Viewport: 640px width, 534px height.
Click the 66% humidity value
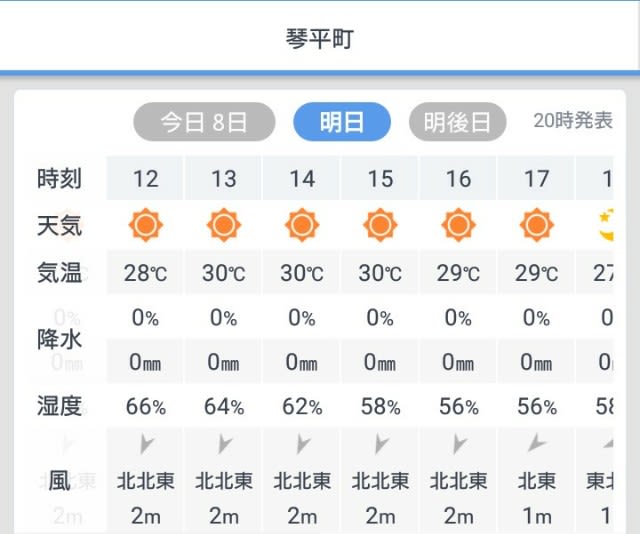click(x=146, y=407)
